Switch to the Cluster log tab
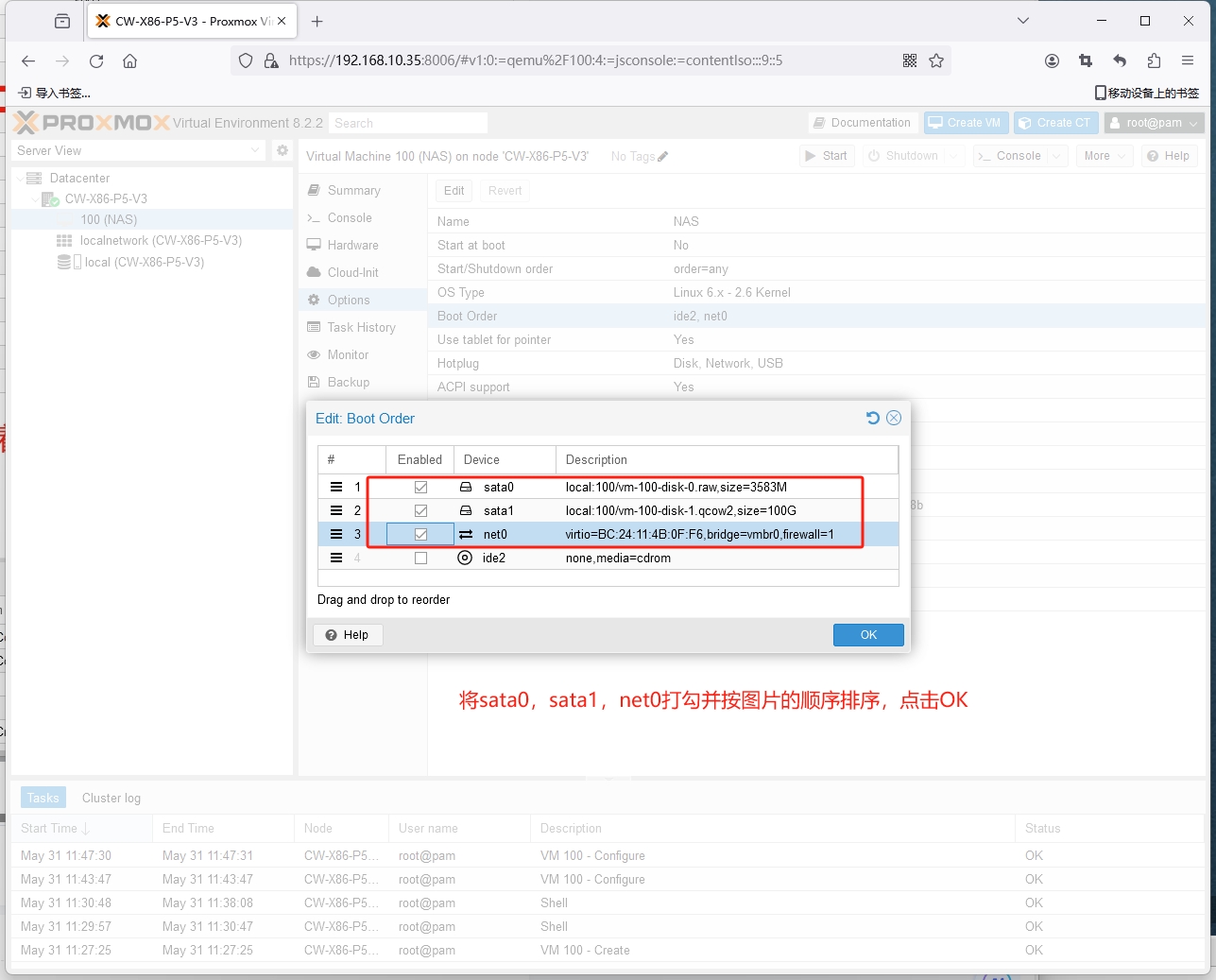The image size is (1216, 980). (111, 798)
